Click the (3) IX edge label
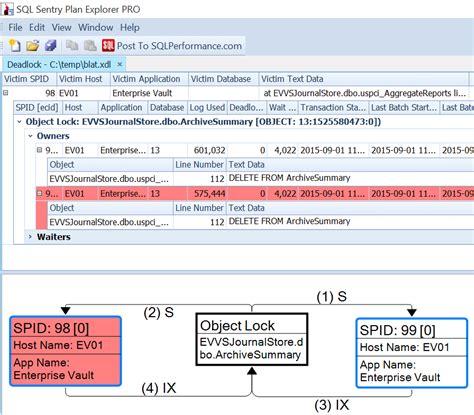 point(332,406)
